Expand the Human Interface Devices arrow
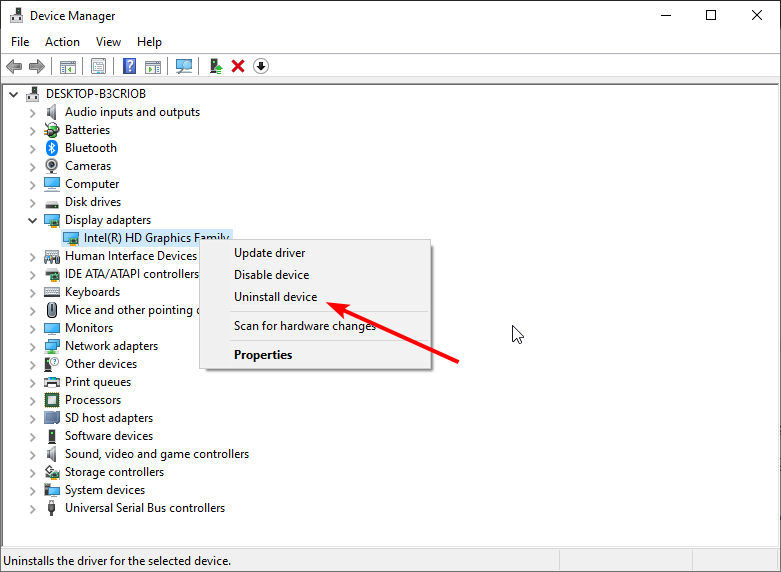Viewport: 781px width, 572px height. (32, 256)
